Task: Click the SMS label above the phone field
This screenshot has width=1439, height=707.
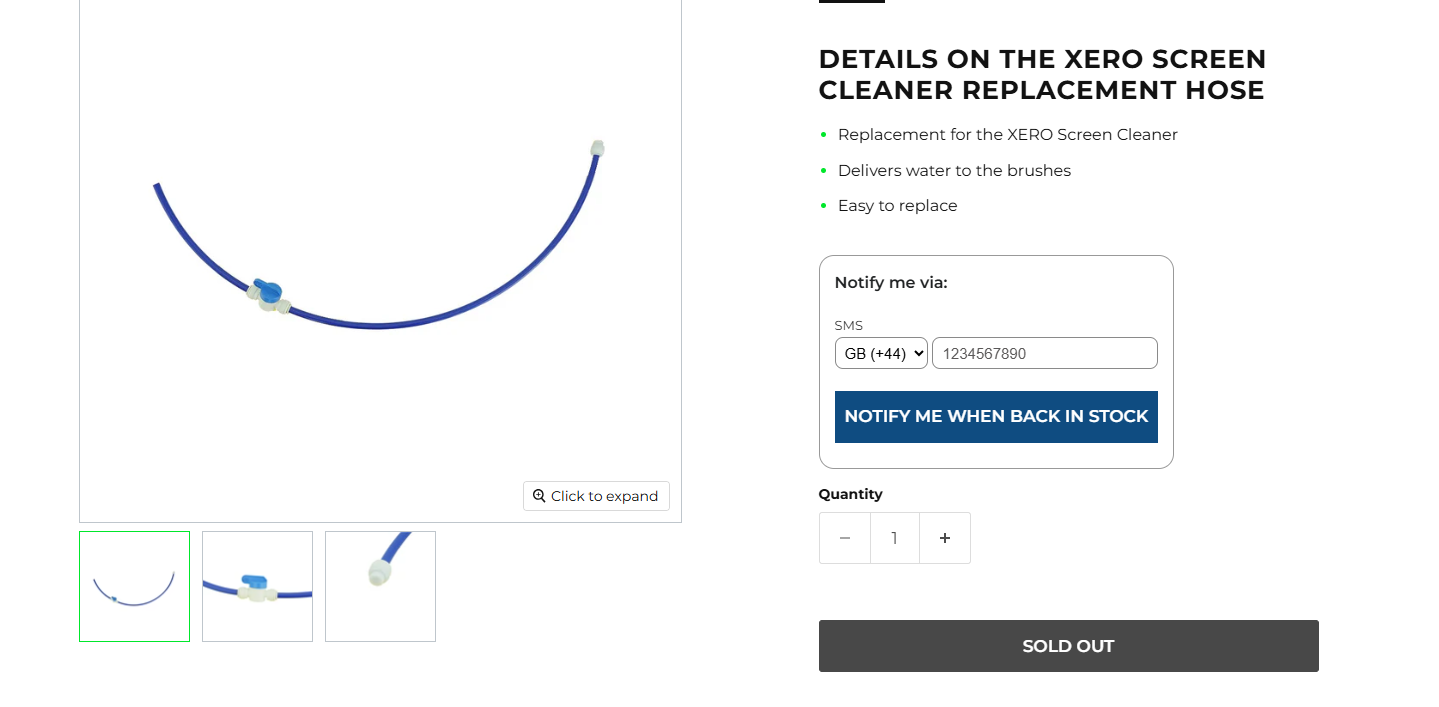Action: pyautogui.click(x=848, y=325)
